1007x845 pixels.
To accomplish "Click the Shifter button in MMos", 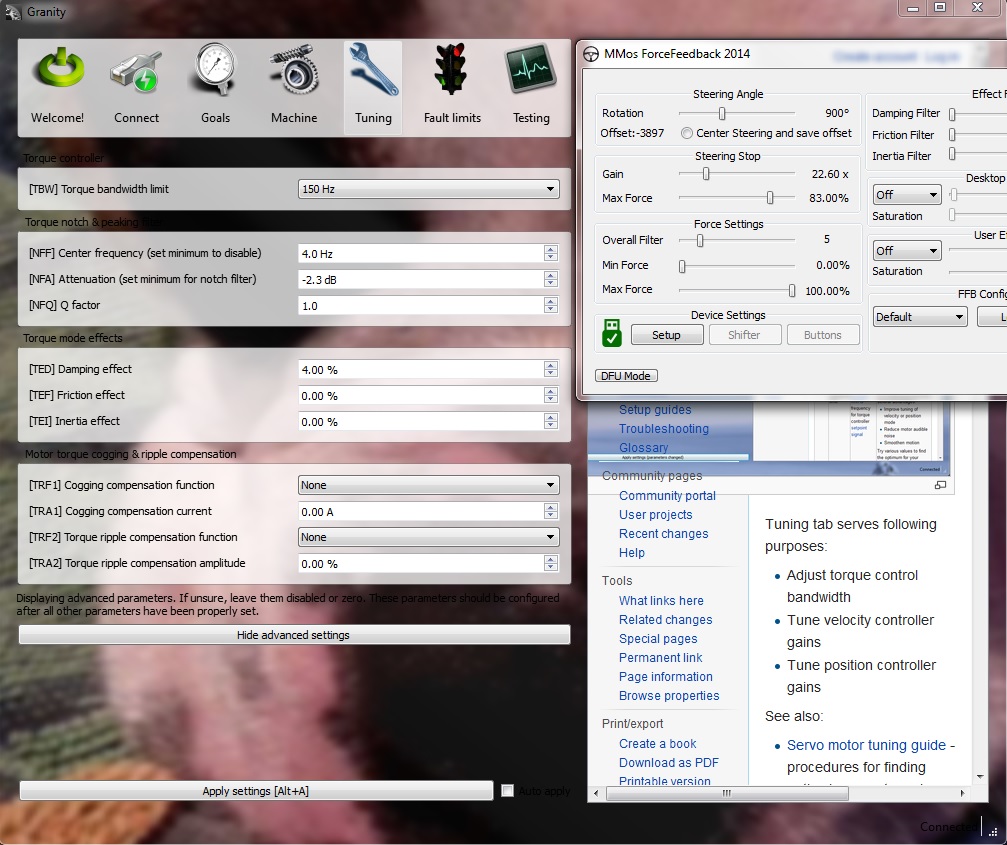I will [744, 335].
